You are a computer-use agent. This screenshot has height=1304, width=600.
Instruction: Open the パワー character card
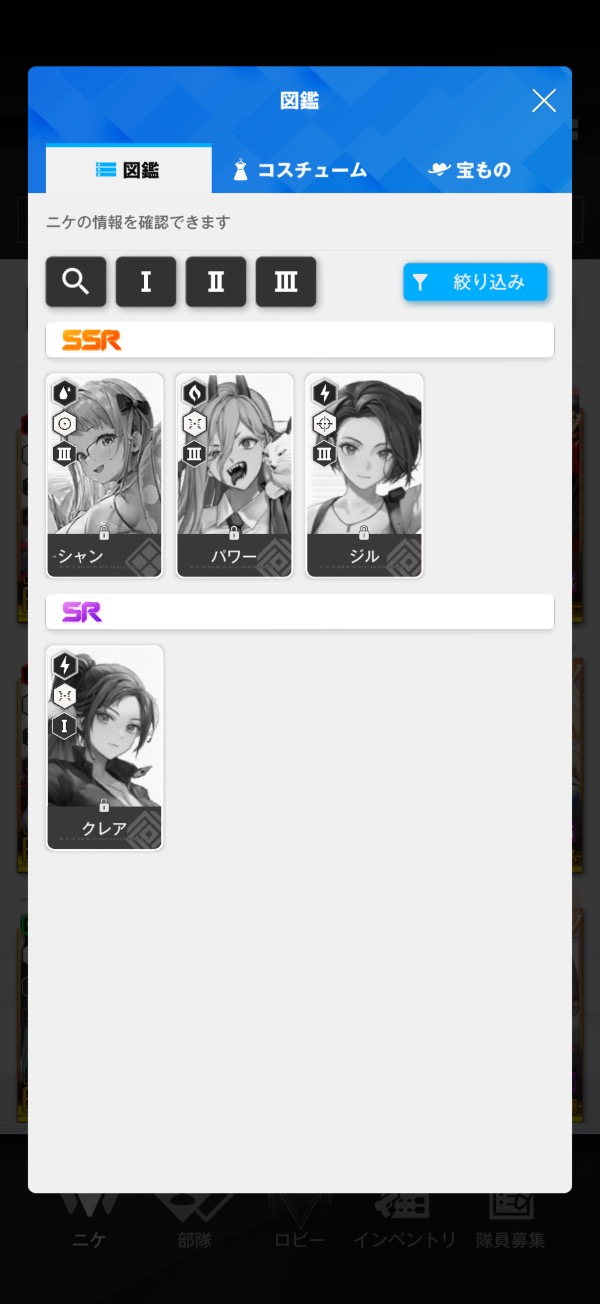point(234,475)
